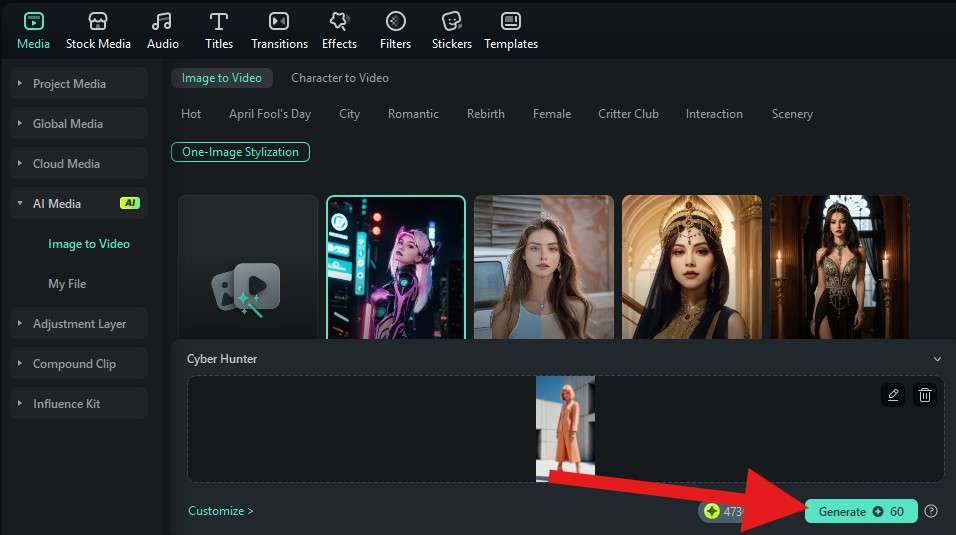
Task: Select Image to Video in sidebar
Action: [89, 243]
